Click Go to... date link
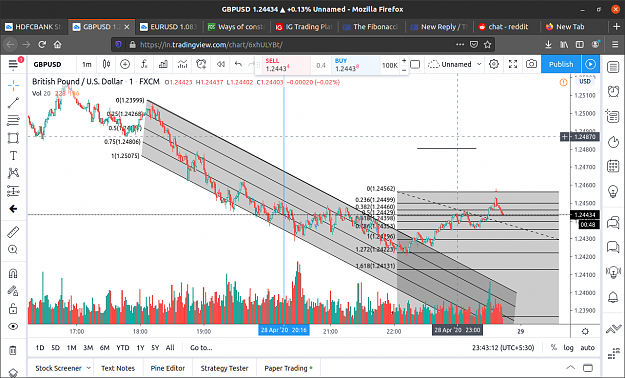 click(201, 348)
